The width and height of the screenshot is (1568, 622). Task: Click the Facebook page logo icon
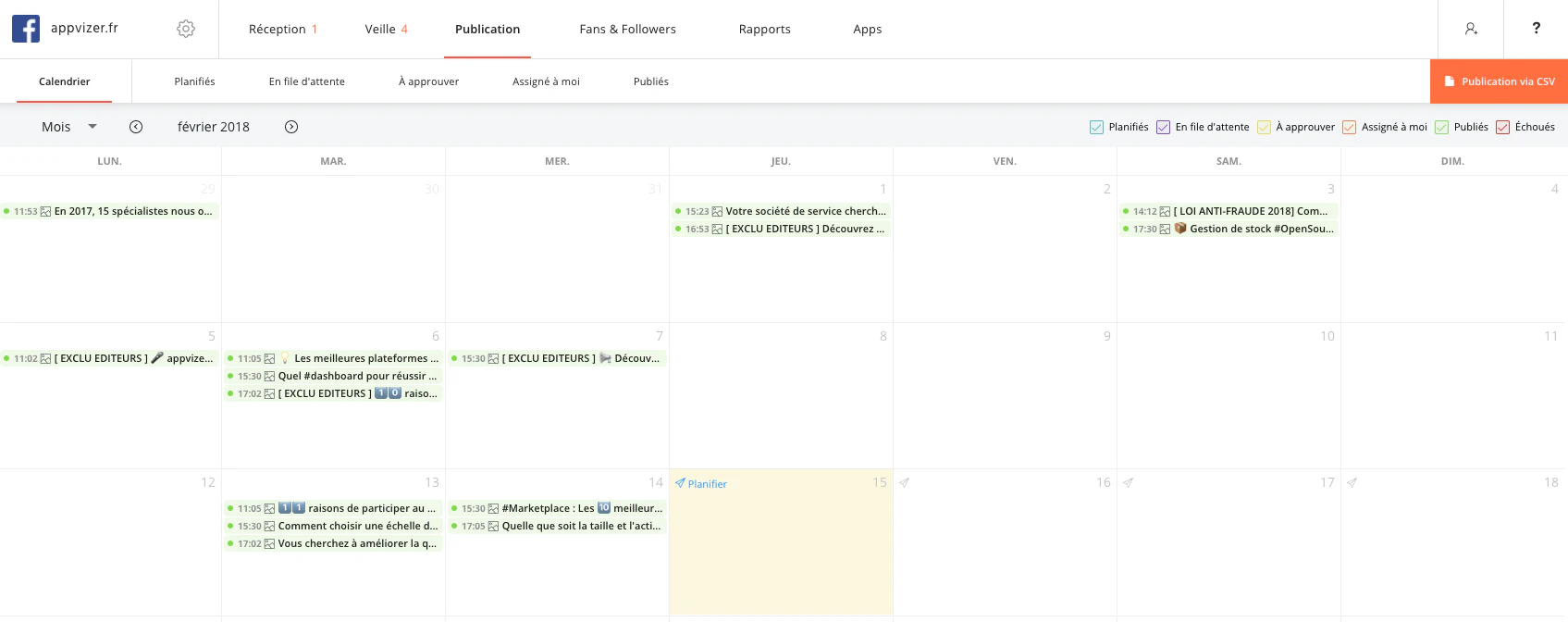click(x=26, y=29)
